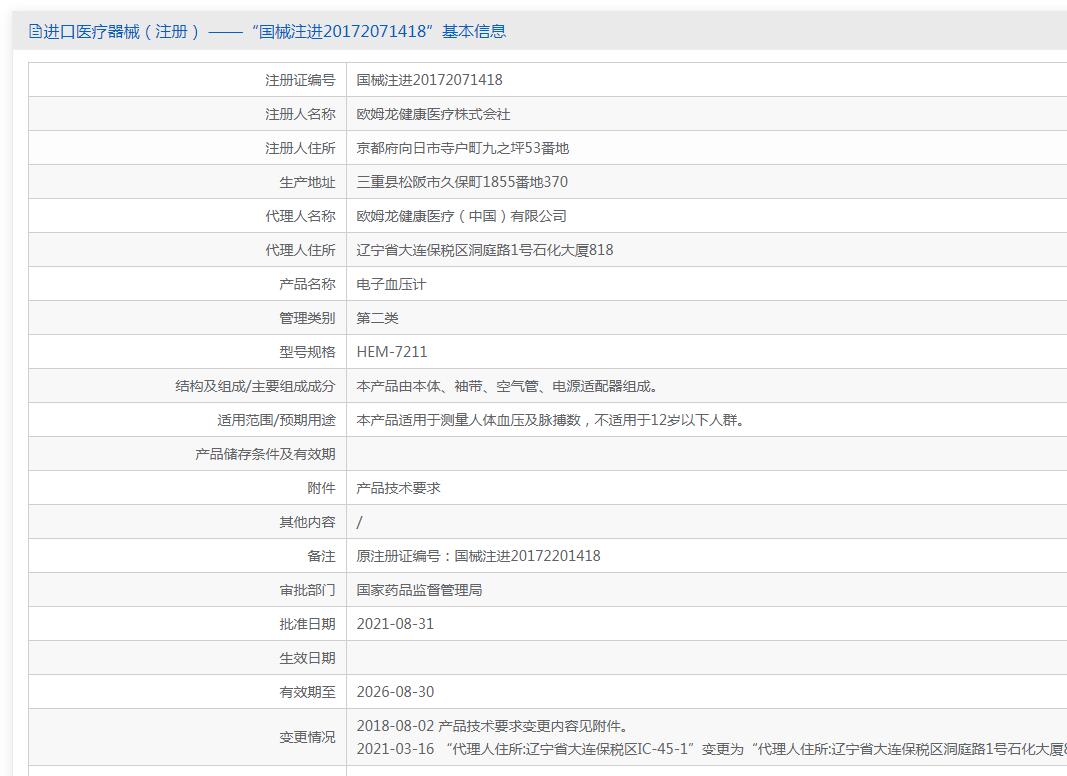Click the 其他内容 label
This screenshot has width=1067, height=776.
click(x=307, y=523)
